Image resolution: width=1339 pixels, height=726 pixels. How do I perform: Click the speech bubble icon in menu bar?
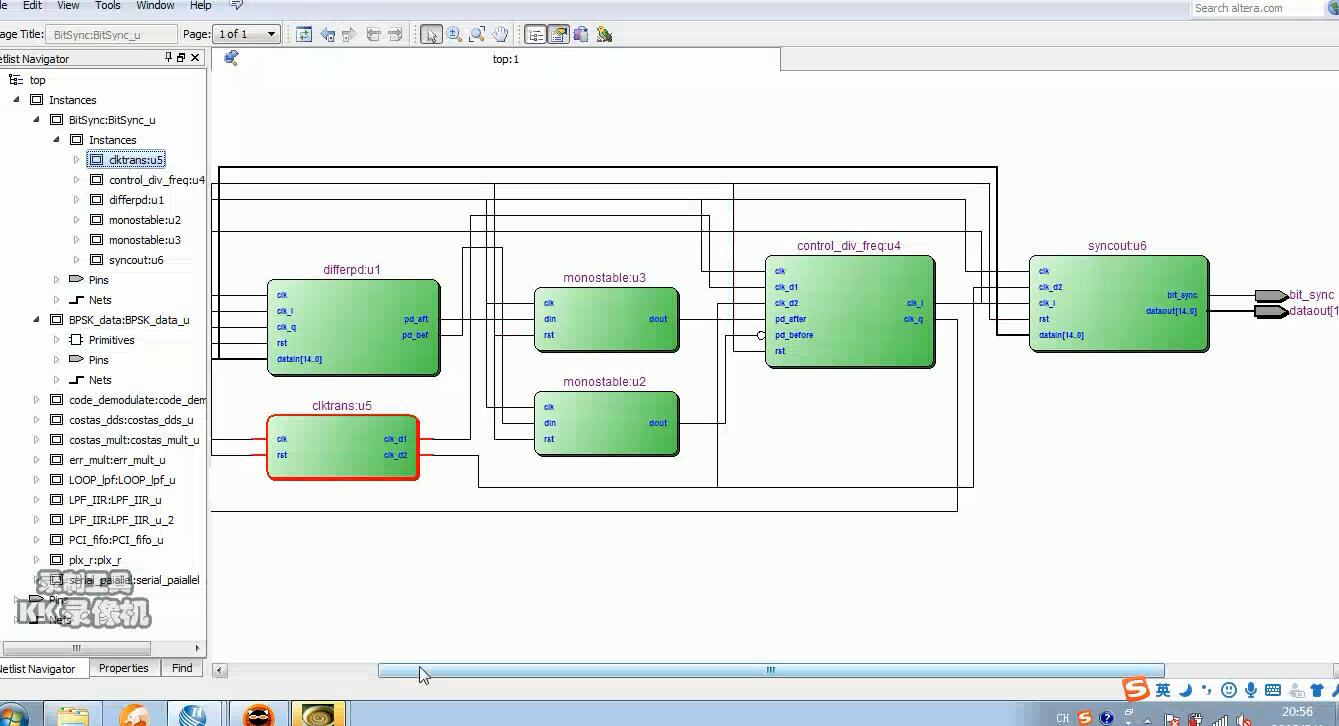click(x=237, y=5)
